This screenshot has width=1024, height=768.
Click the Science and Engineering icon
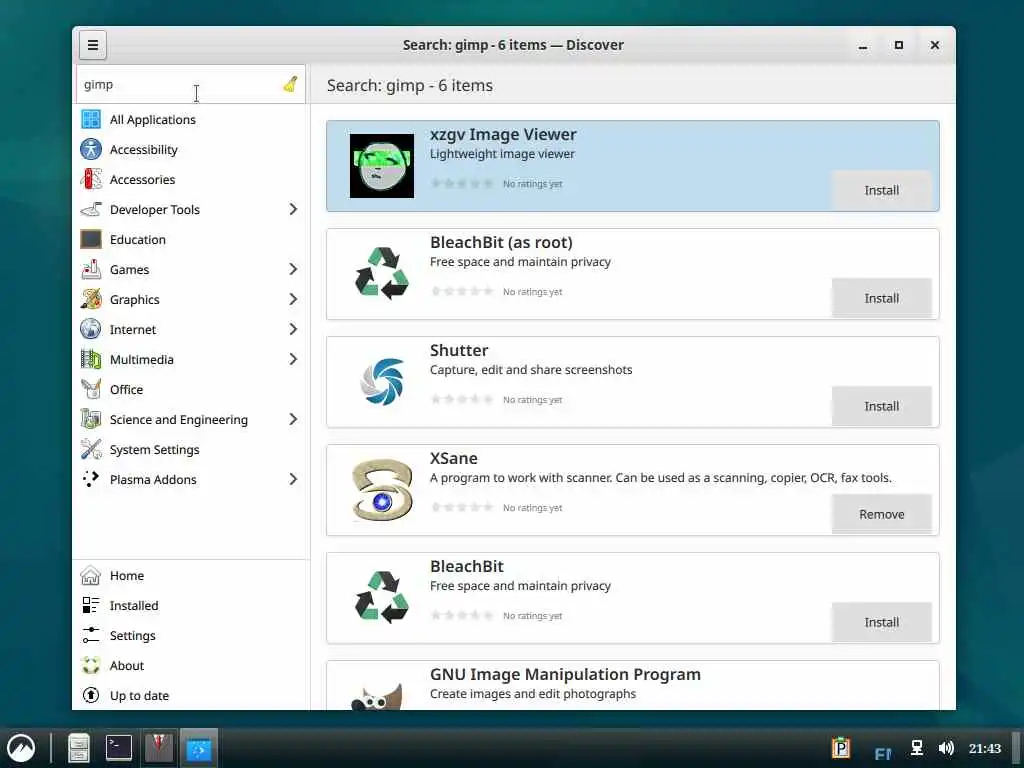[x=91, y=419]
